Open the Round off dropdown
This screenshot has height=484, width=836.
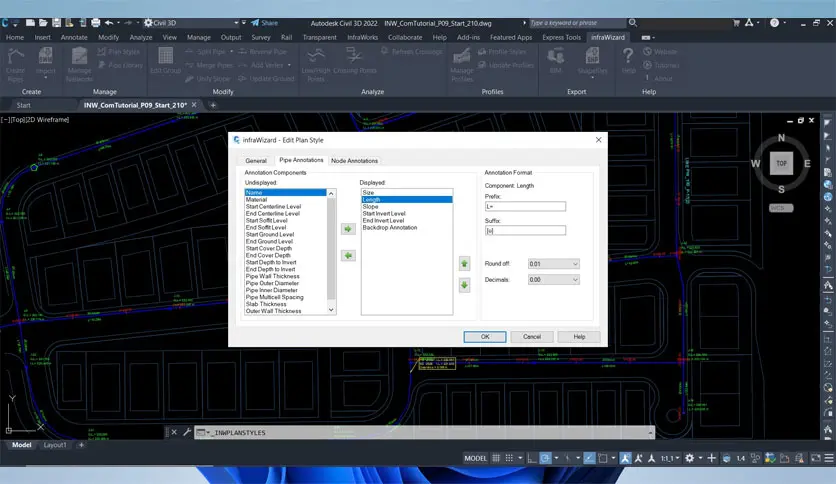[553, 264]
